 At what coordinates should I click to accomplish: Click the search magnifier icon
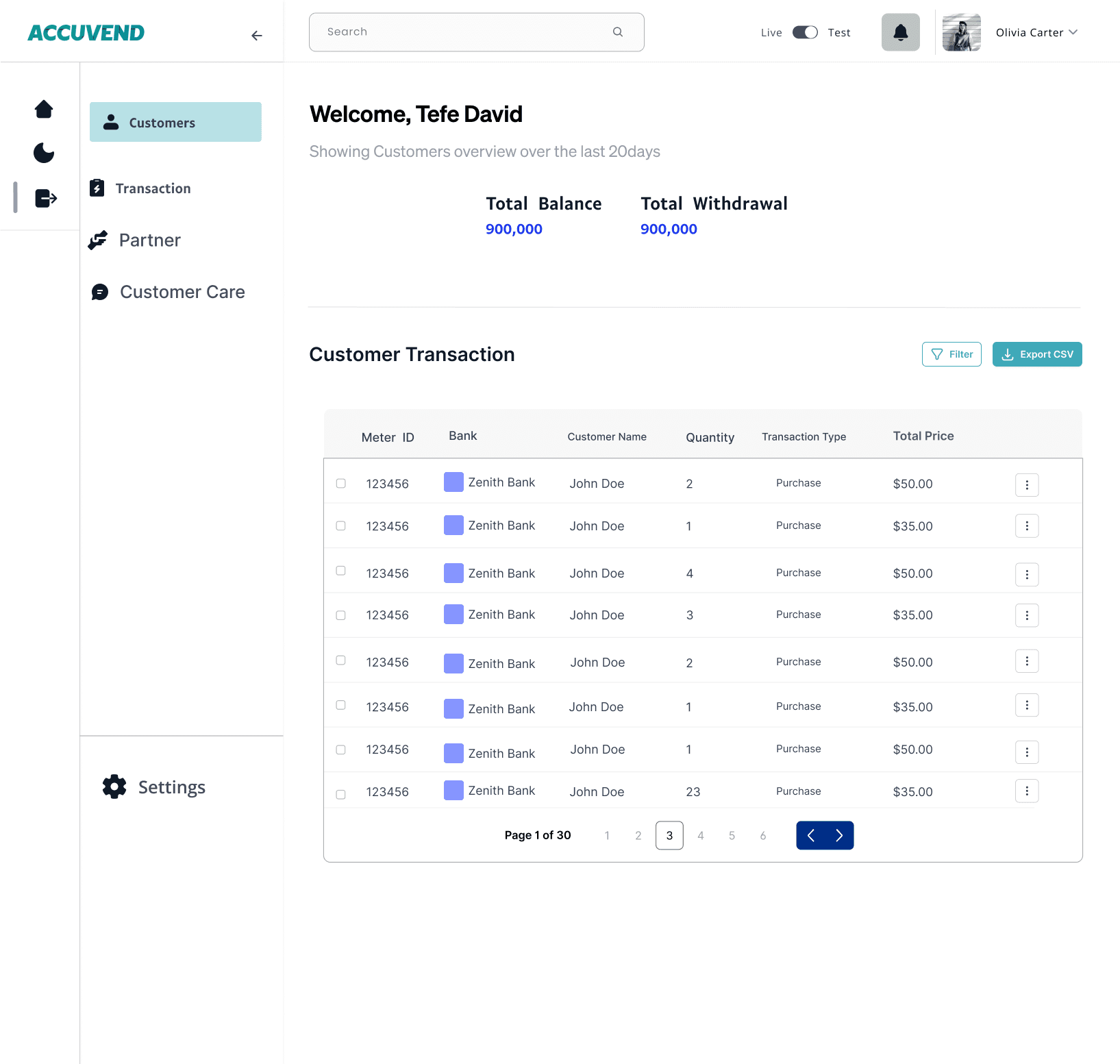pyautogui.click(x=618, y=32)
